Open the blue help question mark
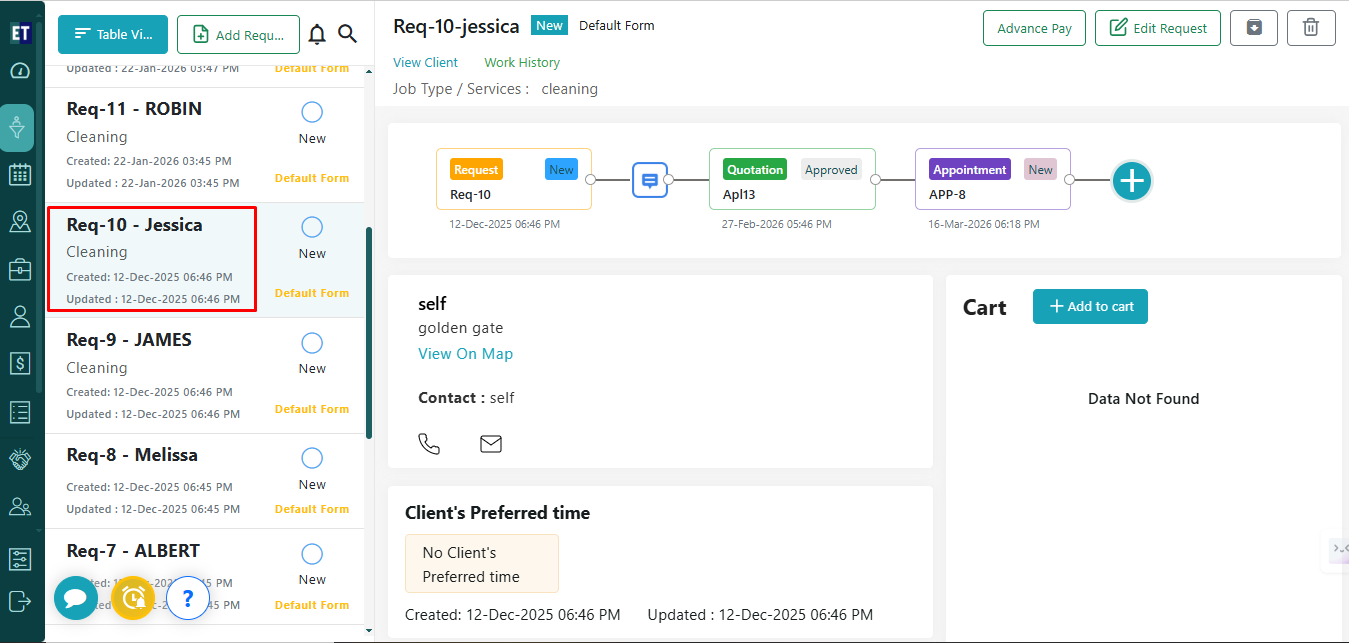This screenshot has width=1349, height=643. [187, 598]
